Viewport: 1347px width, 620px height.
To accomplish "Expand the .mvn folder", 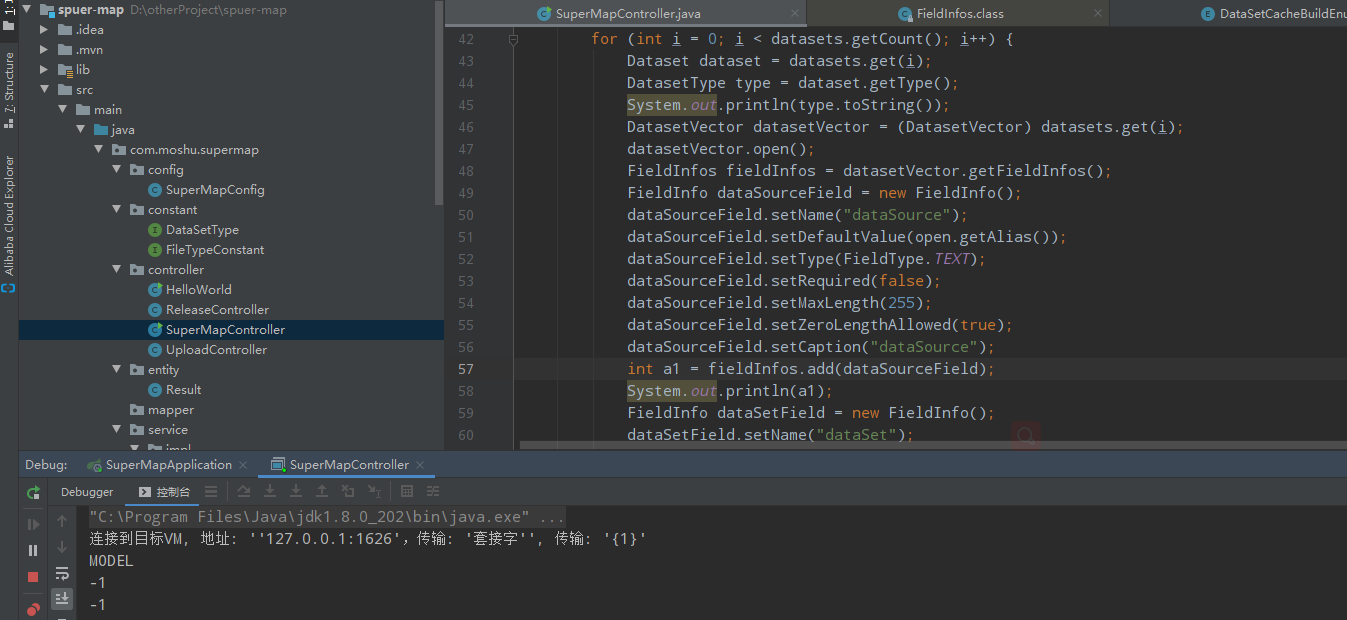I will tap(44, 50).
